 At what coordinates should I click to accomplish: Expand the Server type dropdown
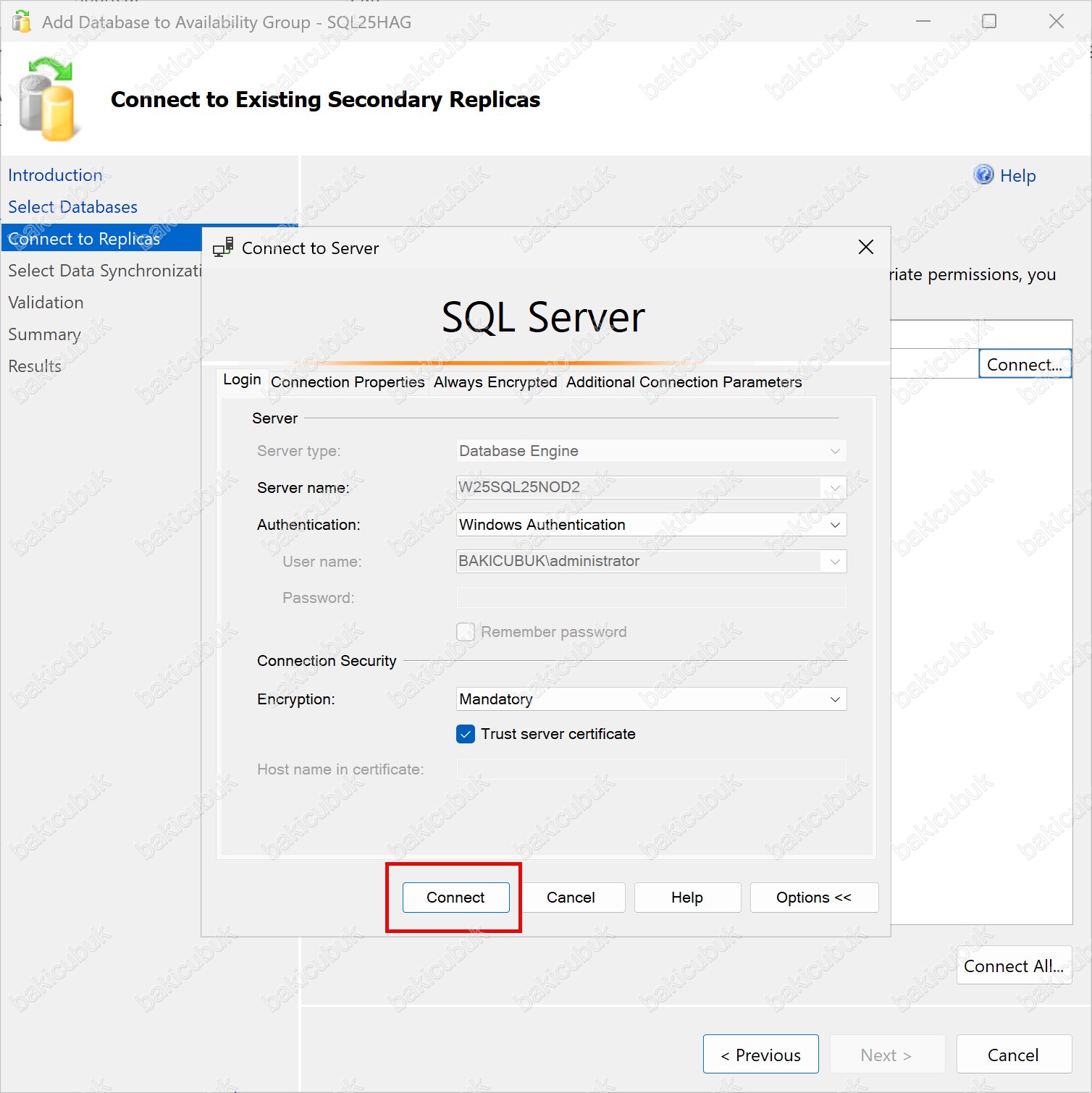pos(835,451)
